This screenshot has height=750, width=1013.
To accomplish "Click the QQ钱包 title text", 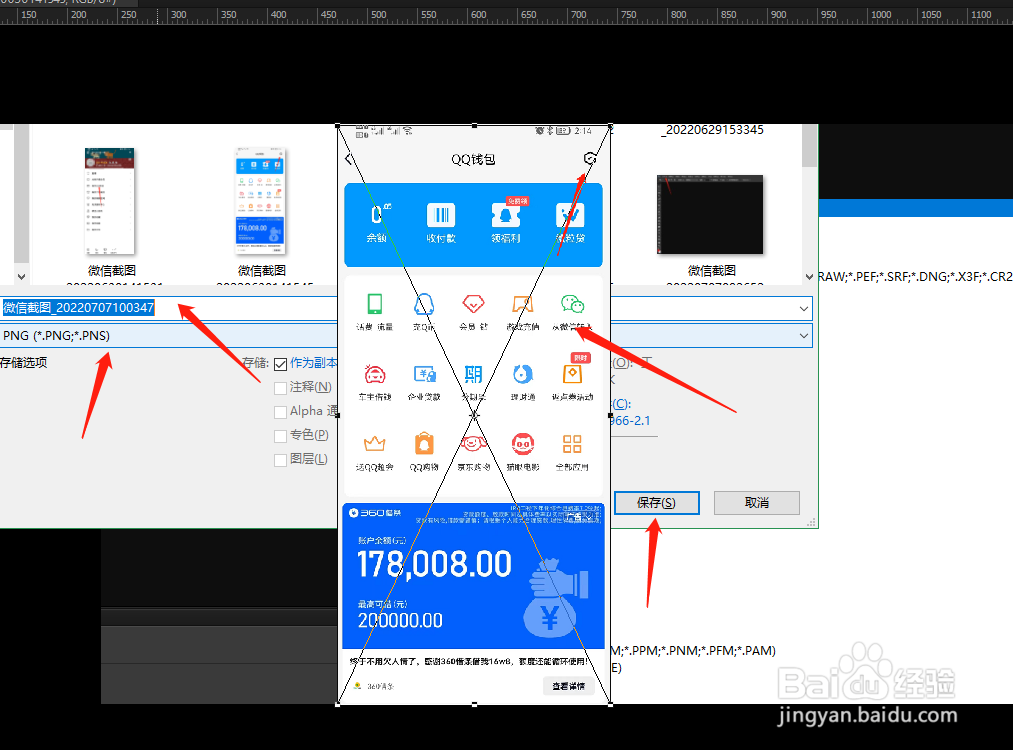I will tap(474, 160).
